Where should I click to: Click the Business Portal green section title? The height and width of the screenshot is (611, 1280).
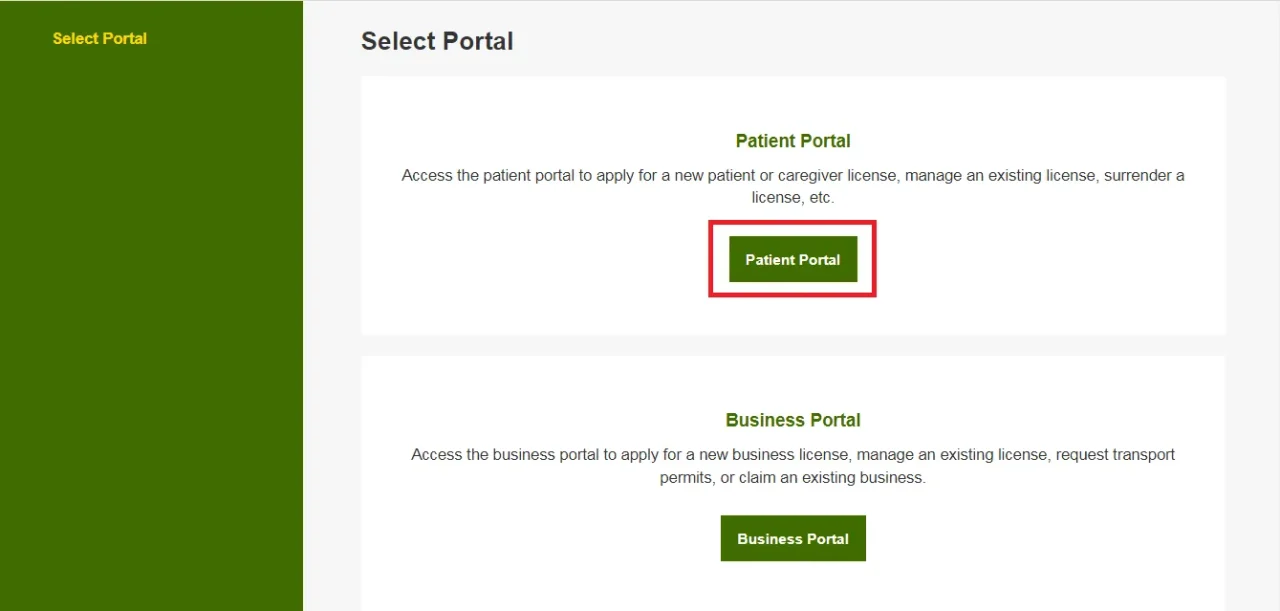(x=793, y=420)
